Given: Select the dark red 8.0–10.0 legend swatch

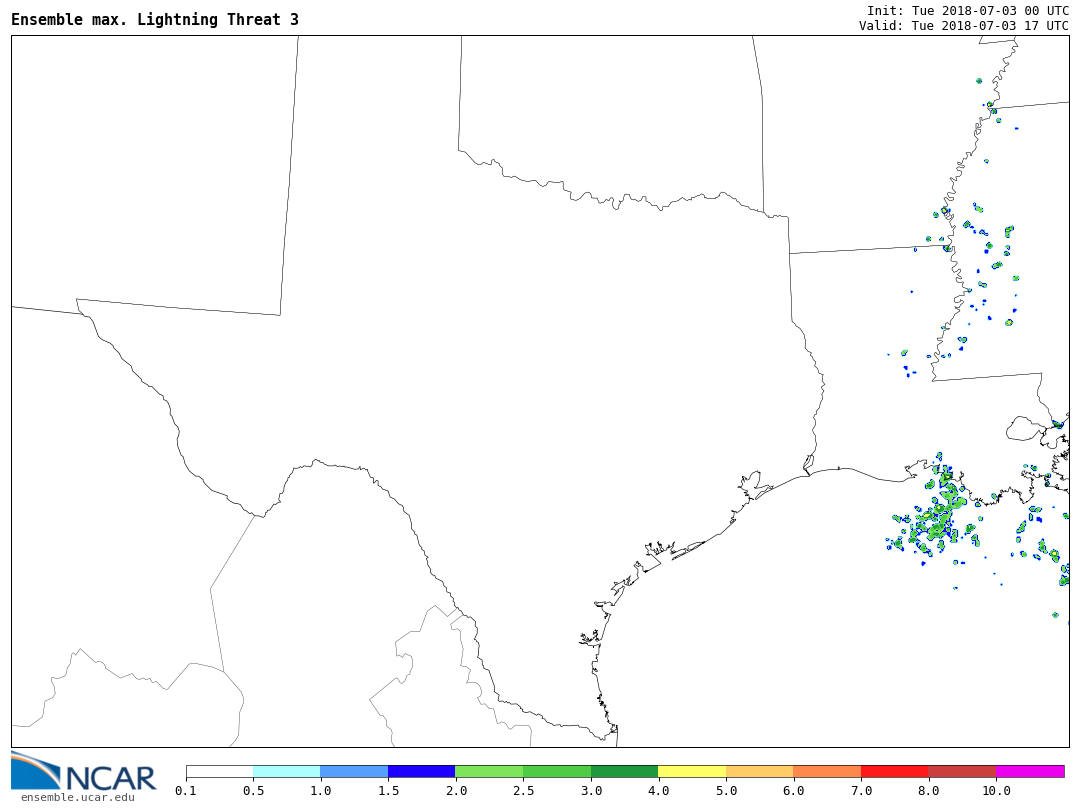Looking at the screenshot, I should [962, 772].
